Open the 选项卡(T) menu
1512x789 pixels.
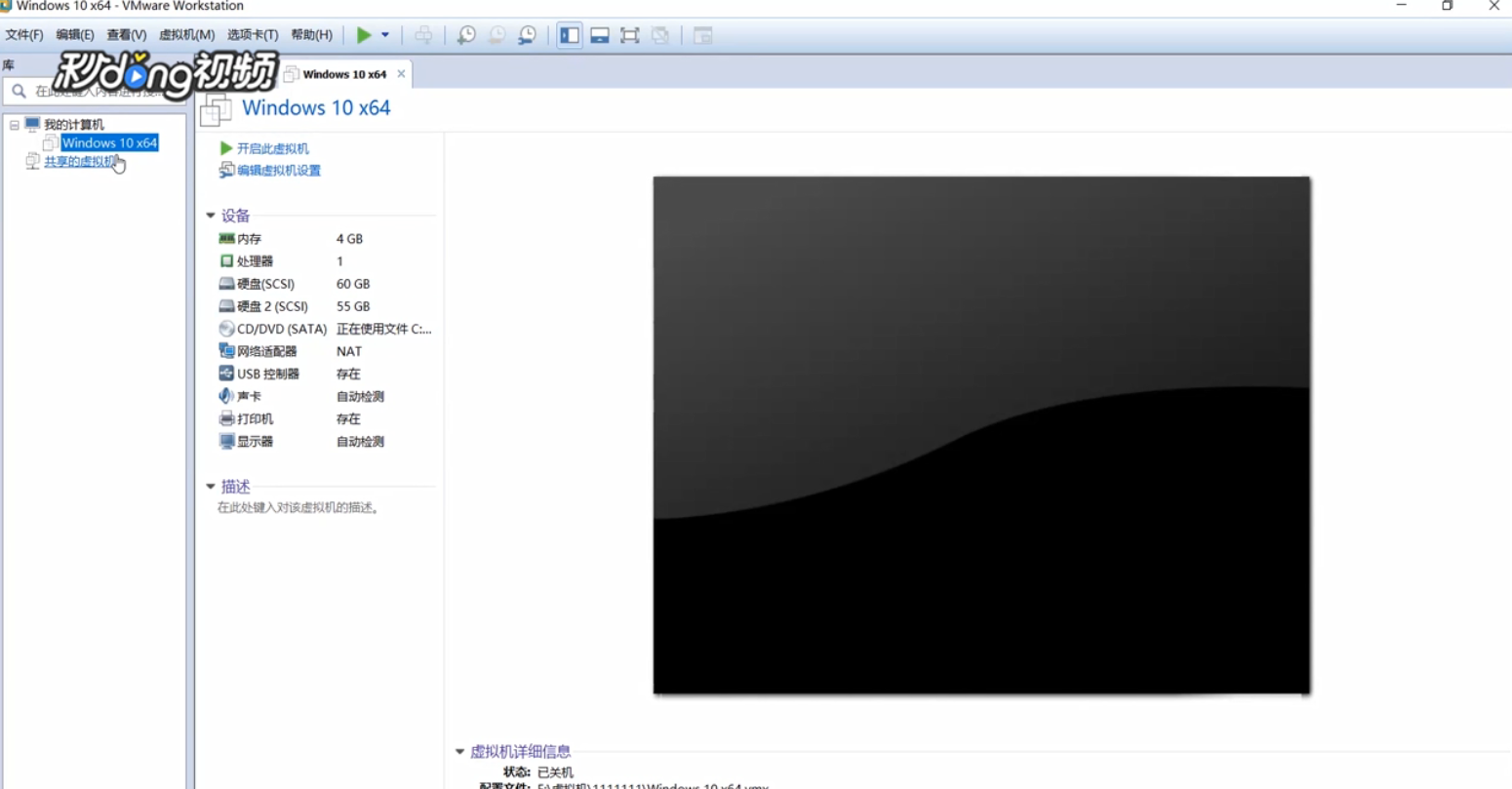pos(253,35)
